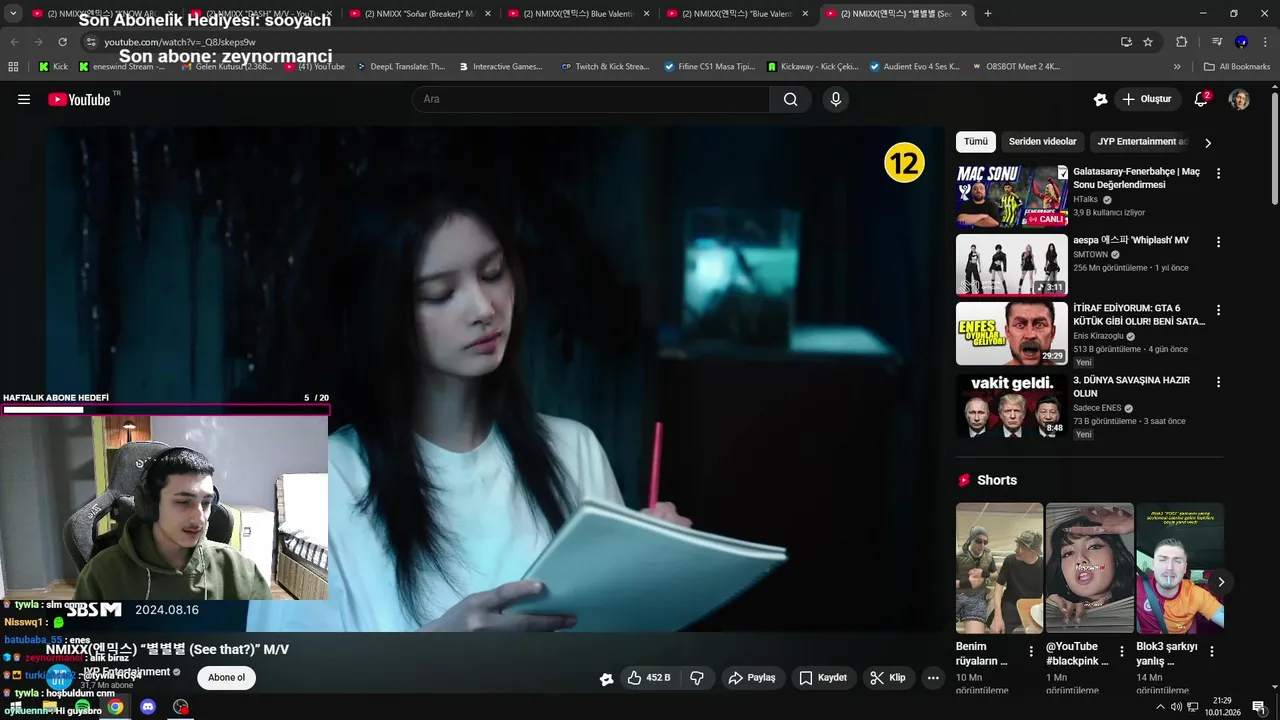Click the HTalks channel name
The height and width of the screenshot is (720, 1280).
(x=1086, y=200)
